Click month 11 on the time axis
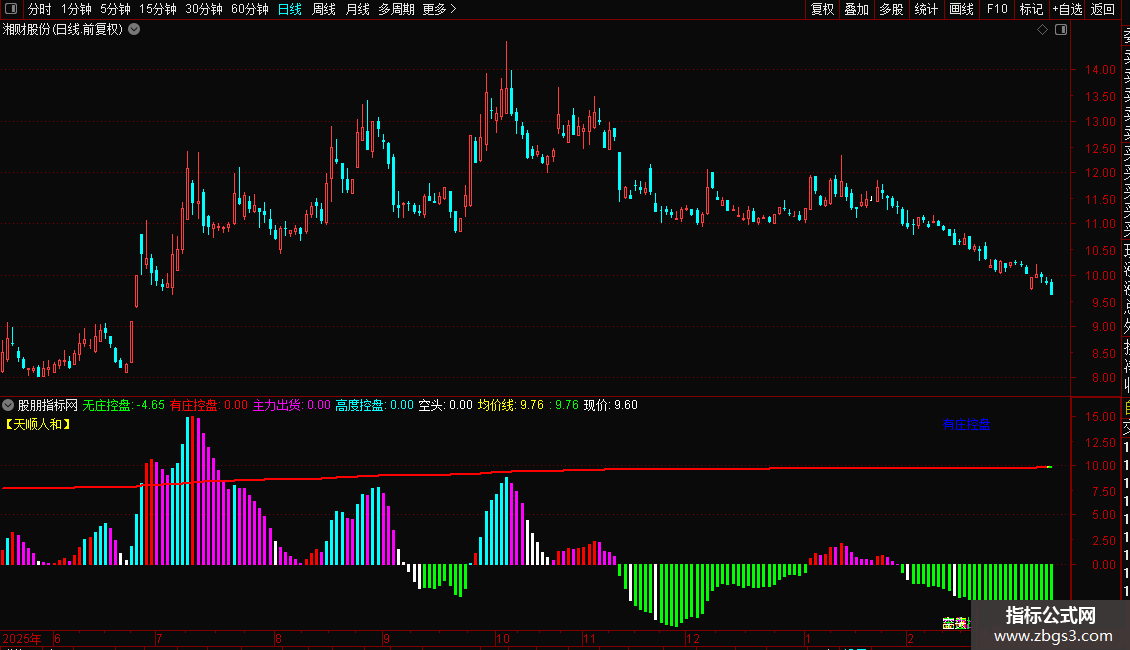The height and width of the screenshot is (650, 1130). (x=590, y=638)
